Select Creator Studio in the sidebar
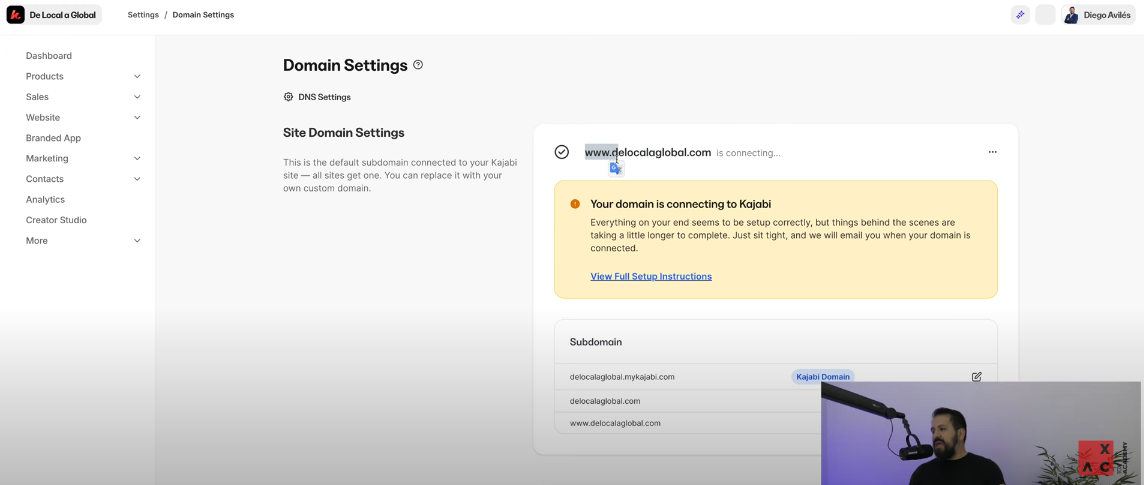This screenshot has width=1144, height=485. 56,220
